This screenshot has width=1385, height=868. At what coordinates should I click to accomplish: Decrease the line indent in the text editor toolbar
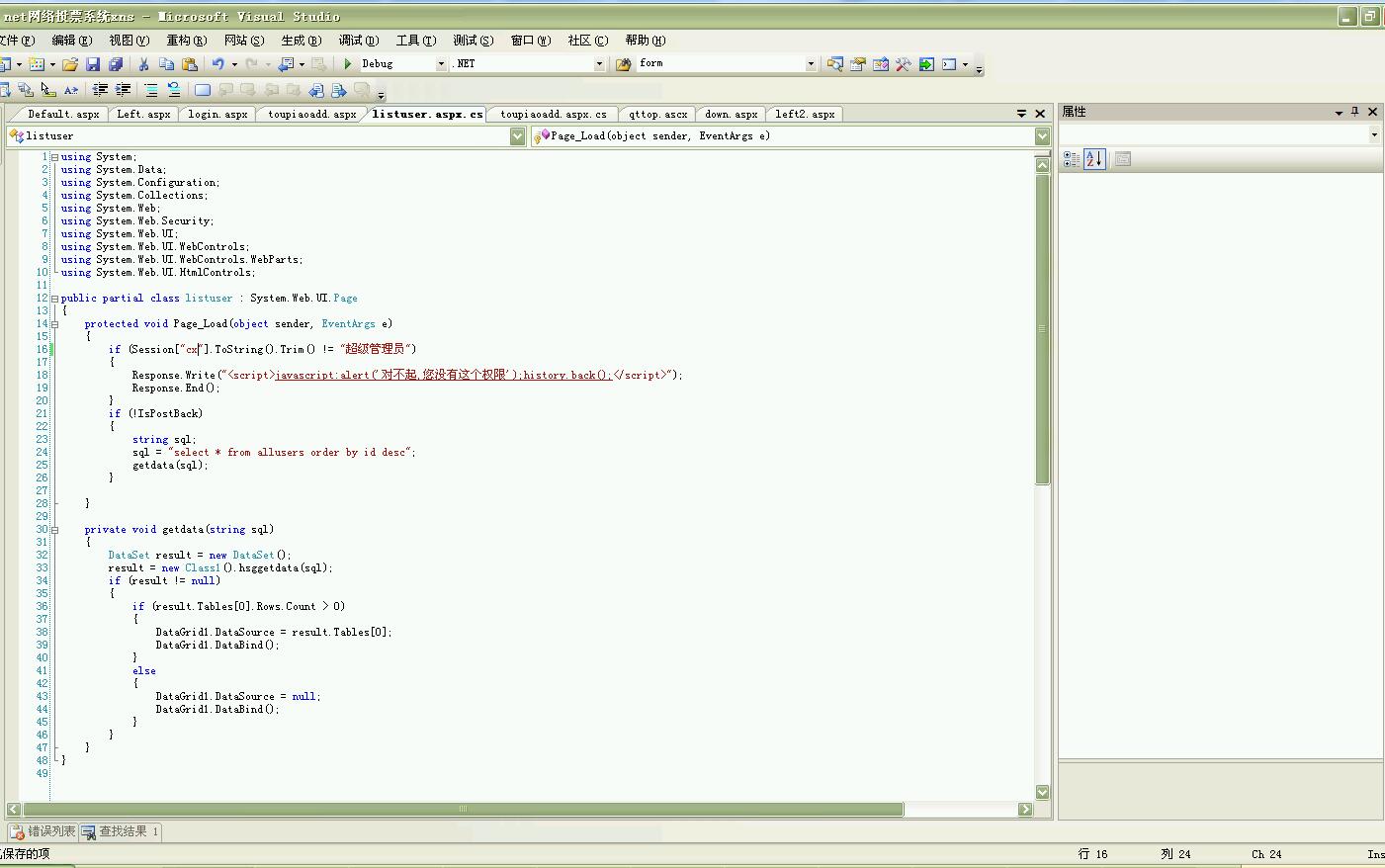[100, 90]
